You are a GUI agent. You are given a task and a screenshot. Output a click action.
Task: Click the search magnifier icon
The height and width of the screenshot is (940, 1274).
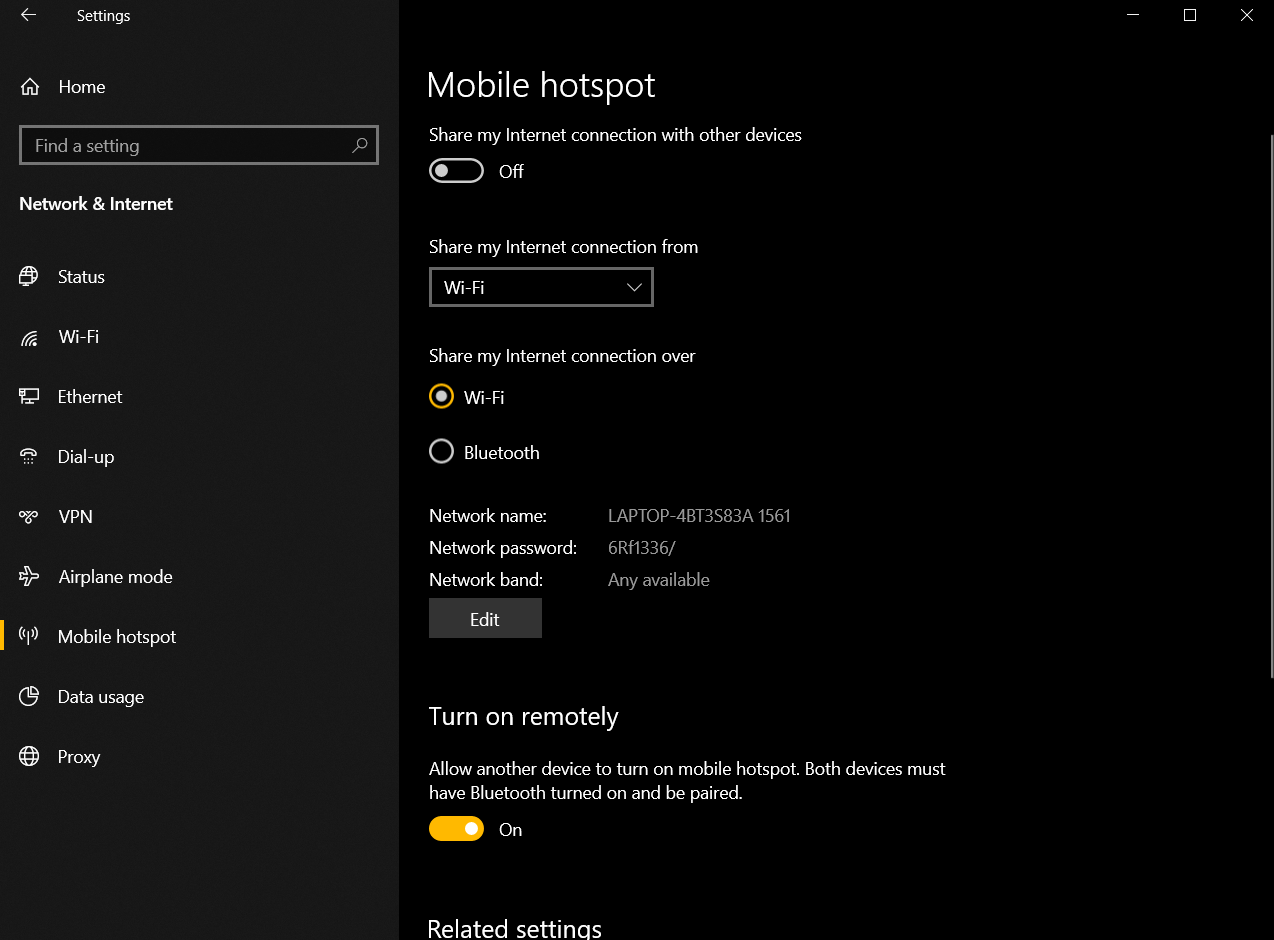[x=360, y=145]
